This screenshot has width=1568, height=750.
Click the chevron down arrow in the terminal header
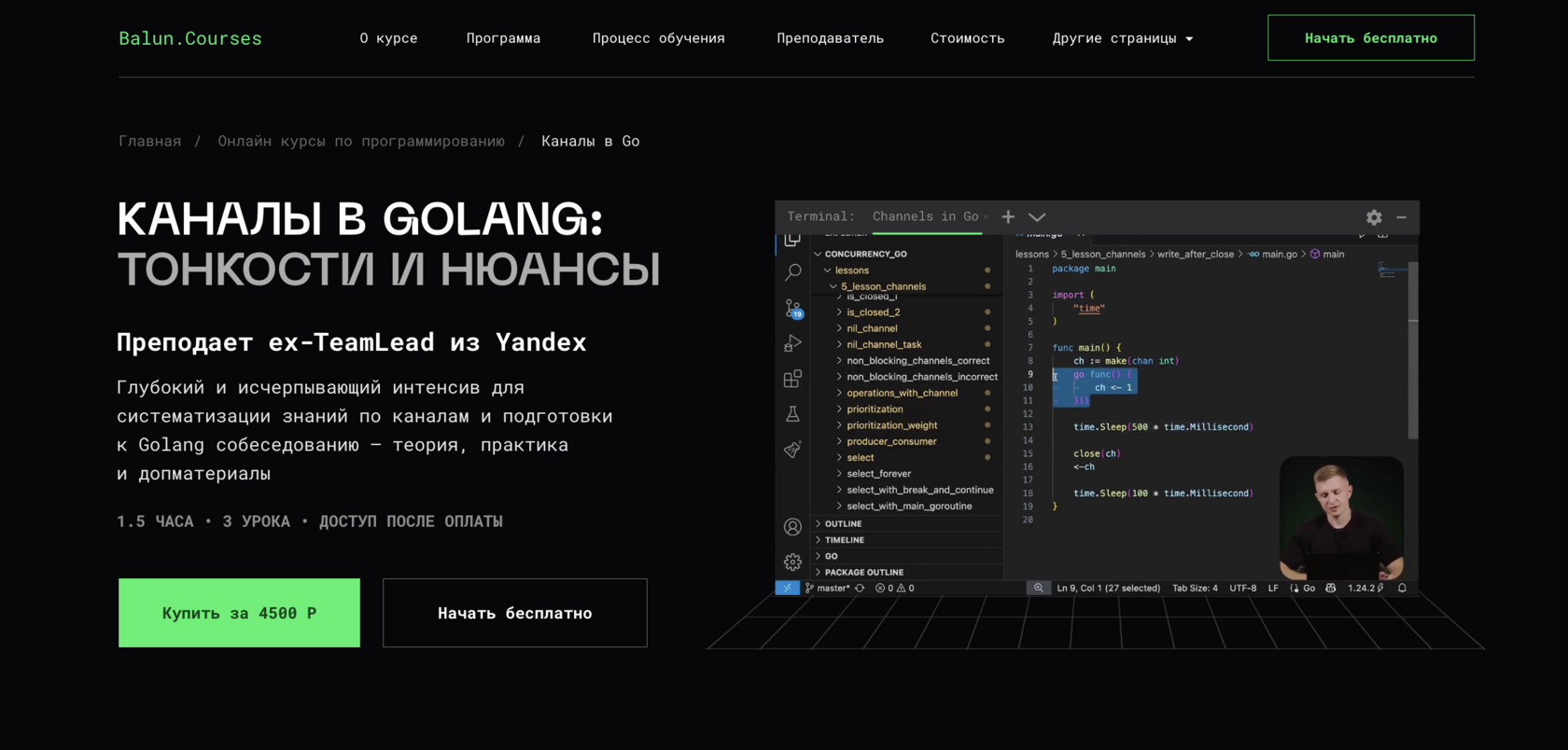[x=1037, y=216]
